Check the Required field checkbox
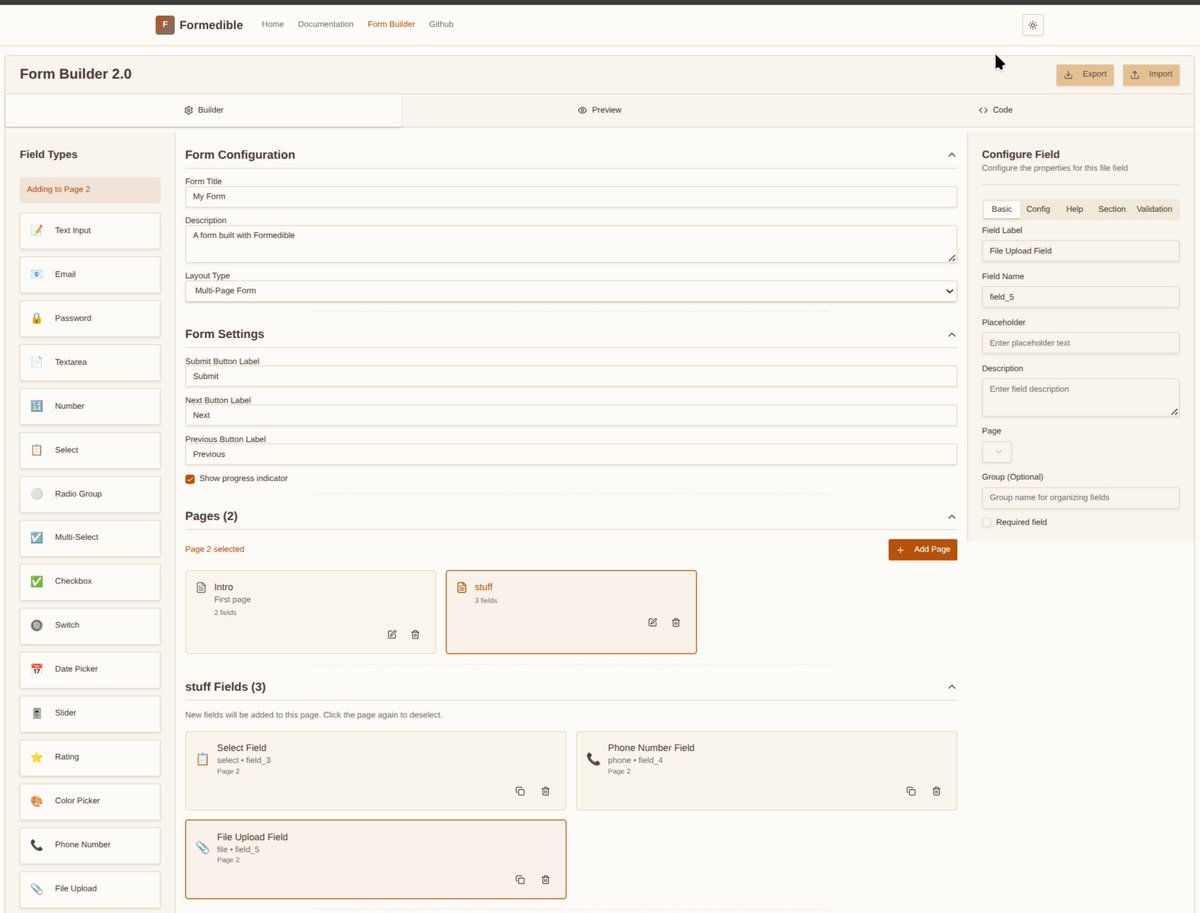Viewport: 1200px width, 913px height. [x=987, y=522]
